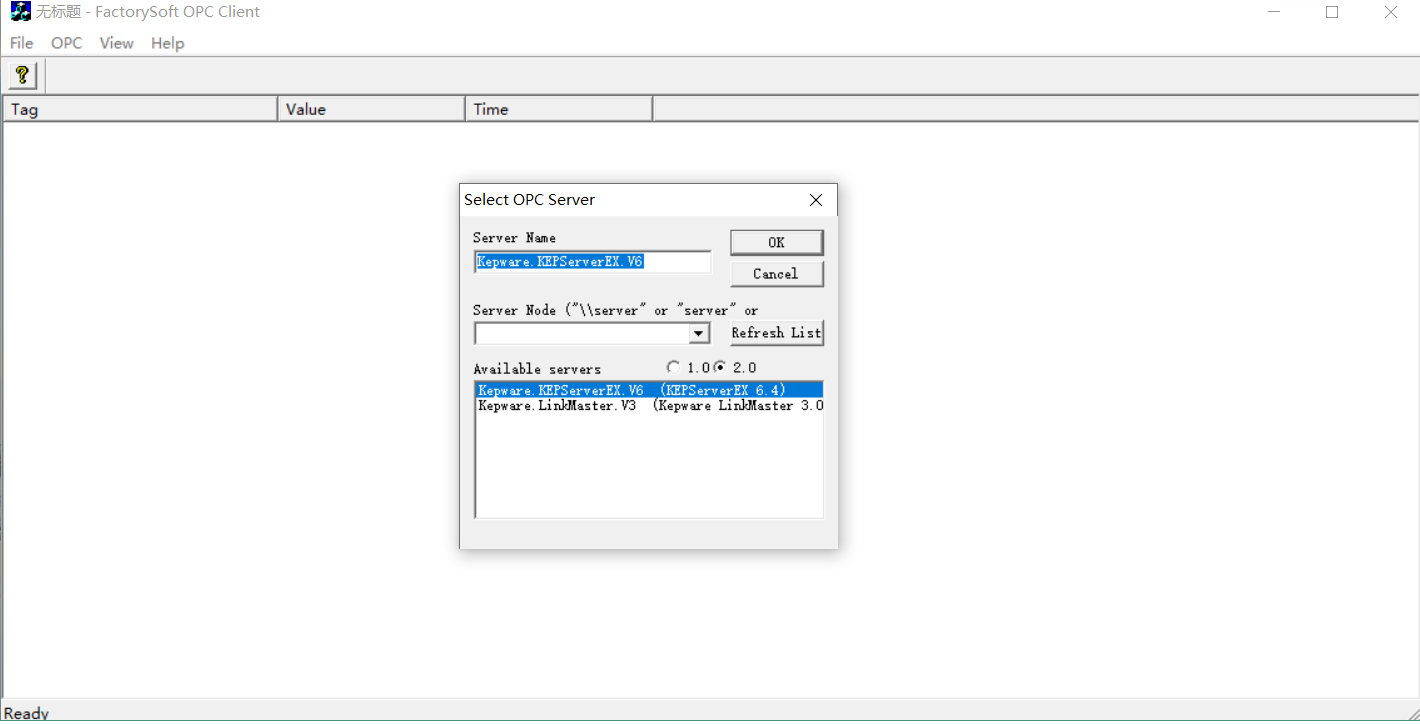Open the OPC menu
This screenshot has width=1420, height=724.
67,43
